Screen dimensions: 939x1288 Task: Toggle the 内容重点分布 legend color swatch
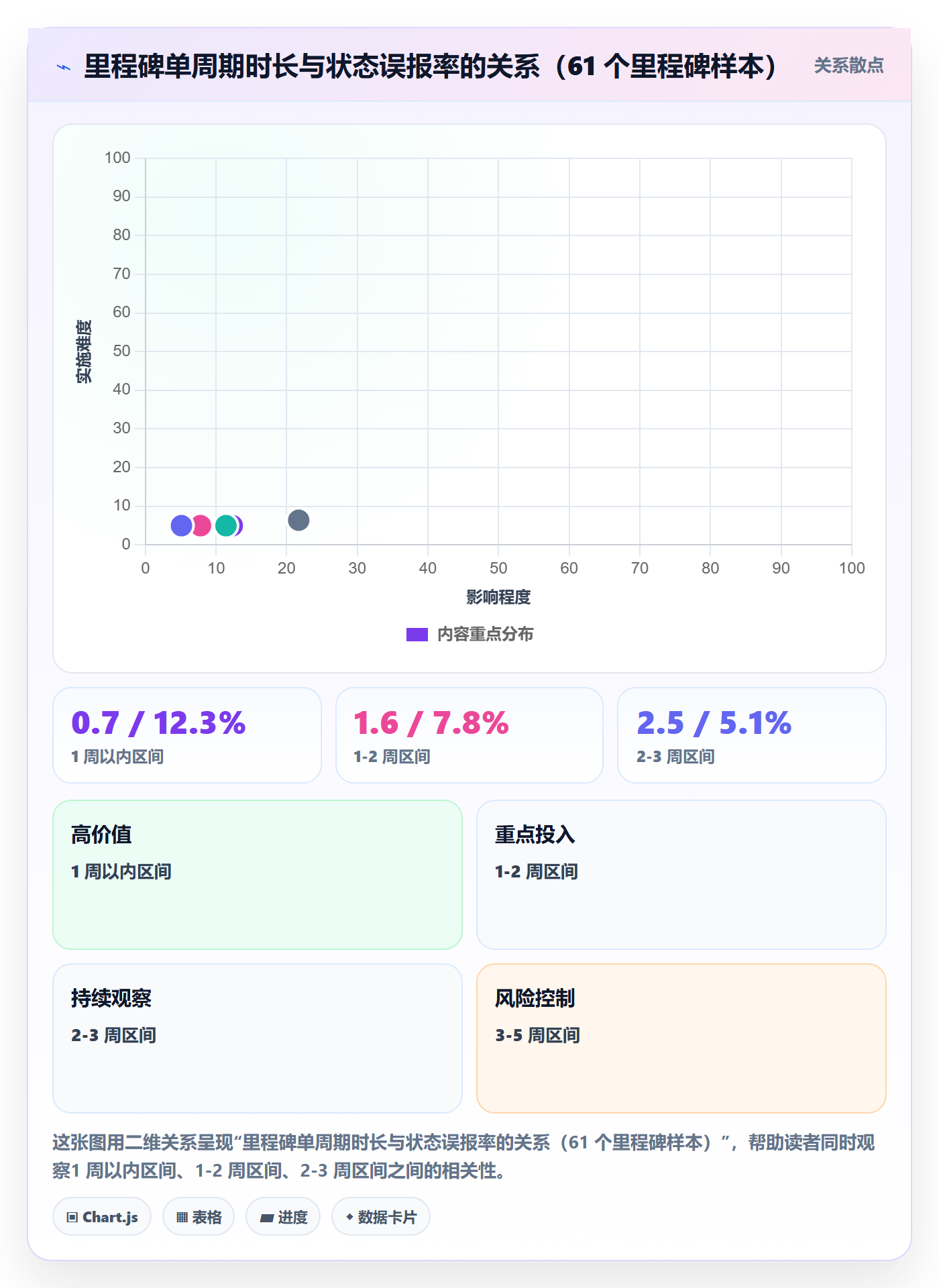coord(417,635)
